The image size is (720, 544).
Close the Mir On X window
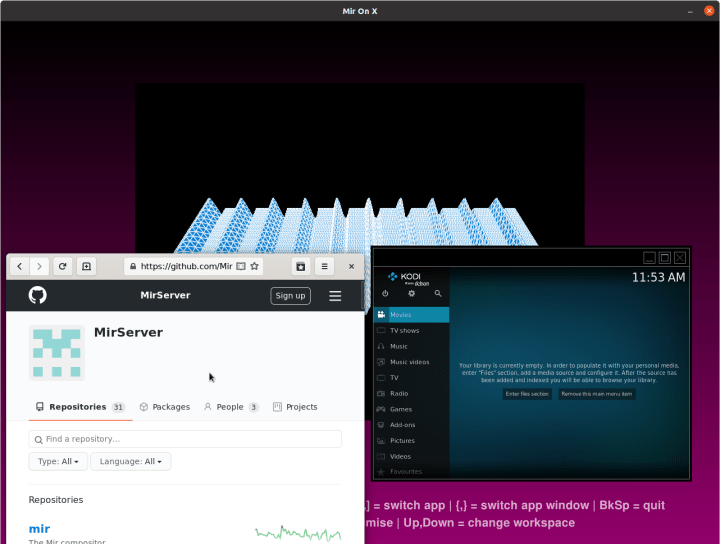(709, 11)
